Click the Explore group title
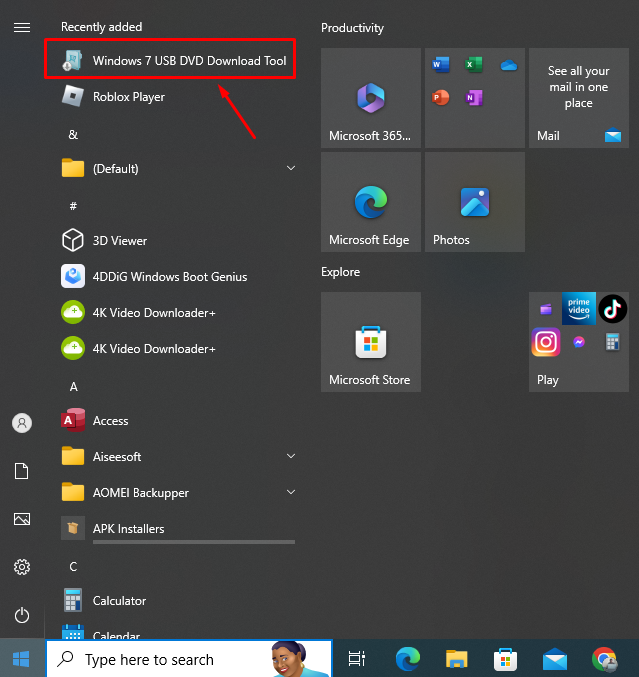639x677 pixels. [341, 272]
